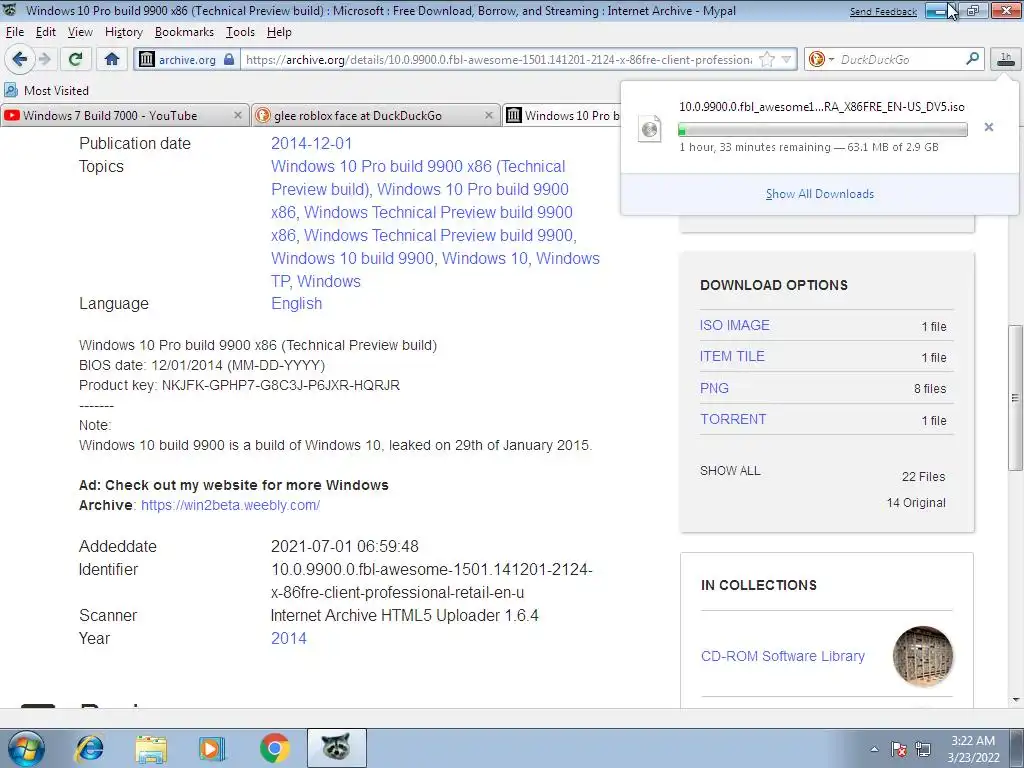Open Windows Media Player from taskbar
Viewport: 1024px width, 768px height.
click(x=212, y=748)
